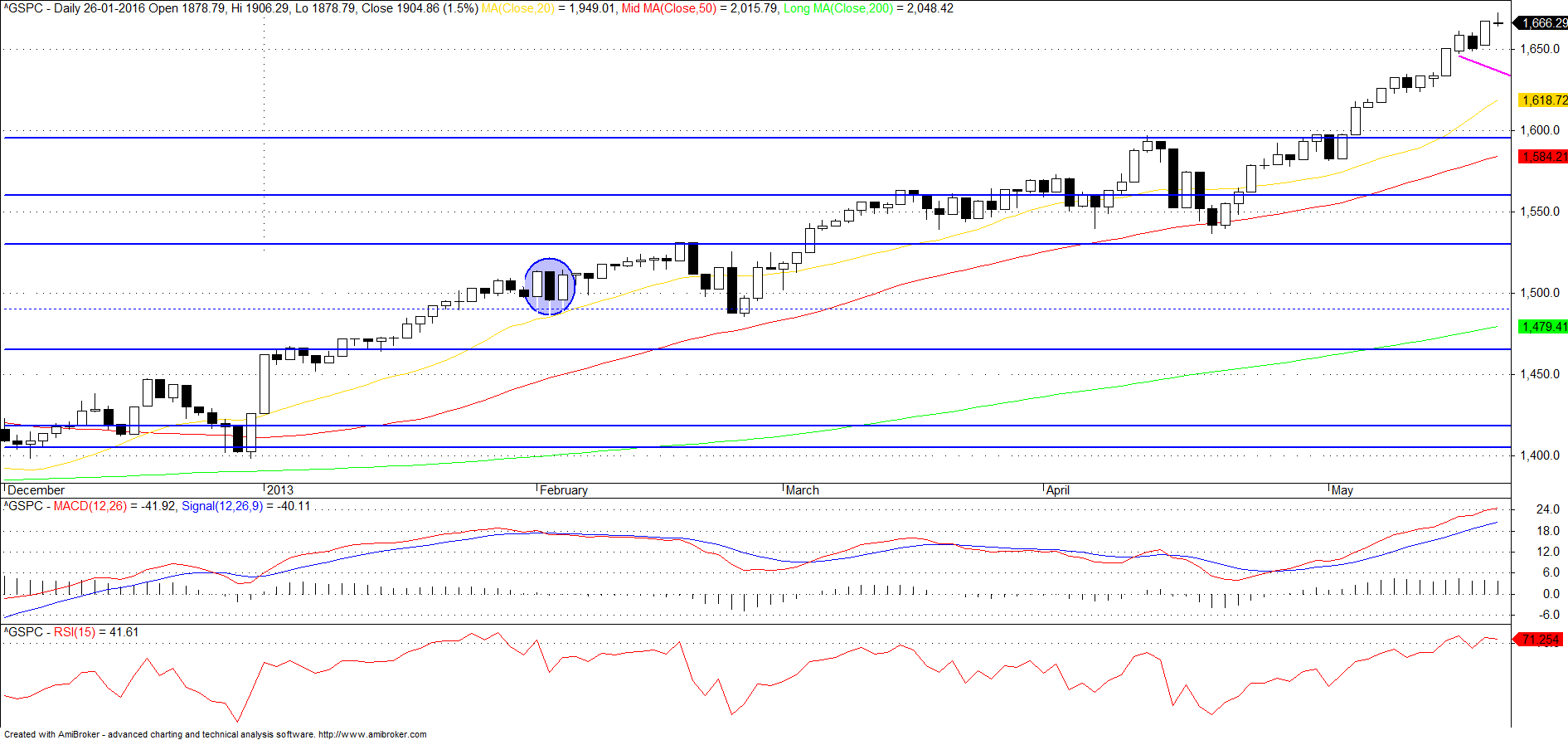Screen dimensions: 1568x740
Task: Select the 2013 label on the time axis
Action: click(280, 490)
